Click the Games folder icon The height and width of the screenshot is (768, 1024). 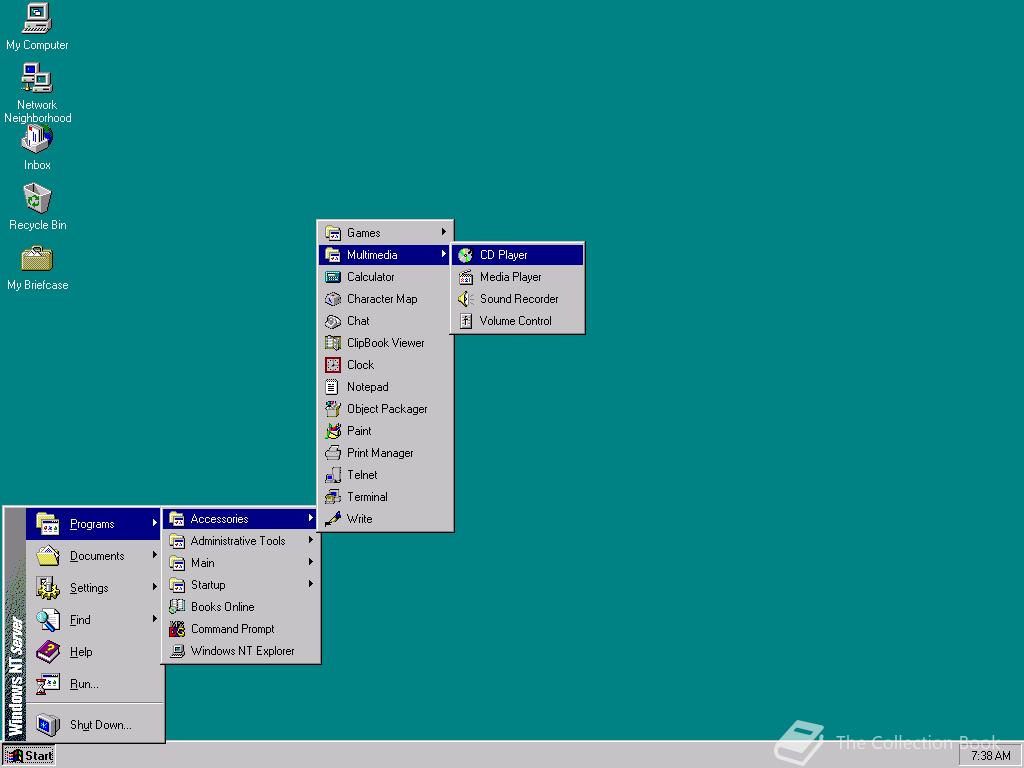(x=333, y=233)
